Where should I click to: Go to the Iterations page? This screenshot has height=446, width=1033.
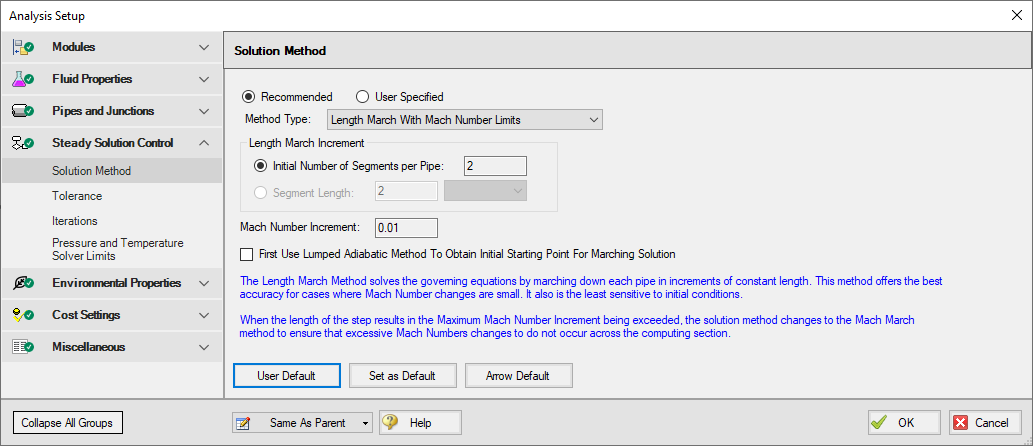point(75,221)
